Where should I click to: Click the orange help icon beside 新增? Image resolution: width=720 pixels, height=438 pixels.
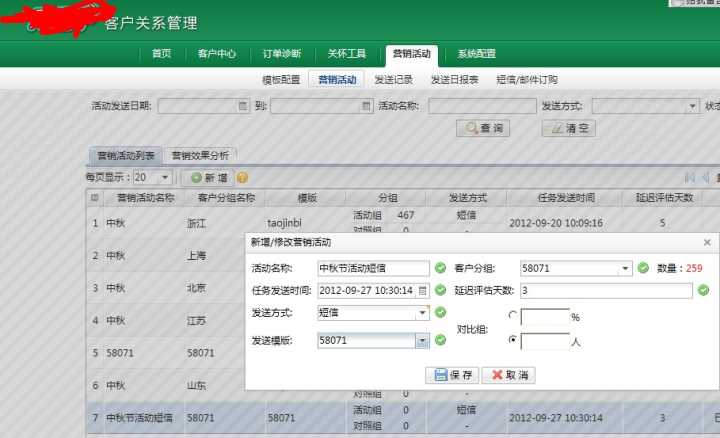click(242, 177)
